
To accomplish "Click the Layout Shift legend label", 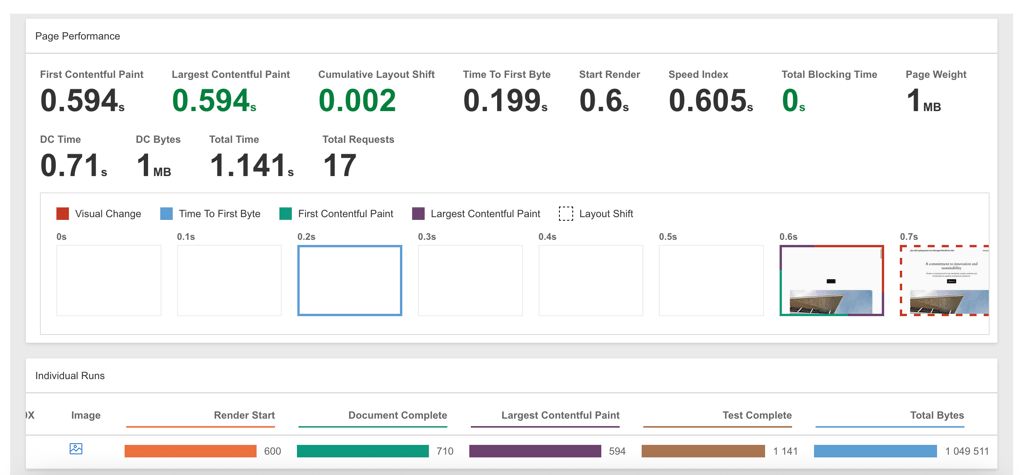I will (x=606, y=214).
